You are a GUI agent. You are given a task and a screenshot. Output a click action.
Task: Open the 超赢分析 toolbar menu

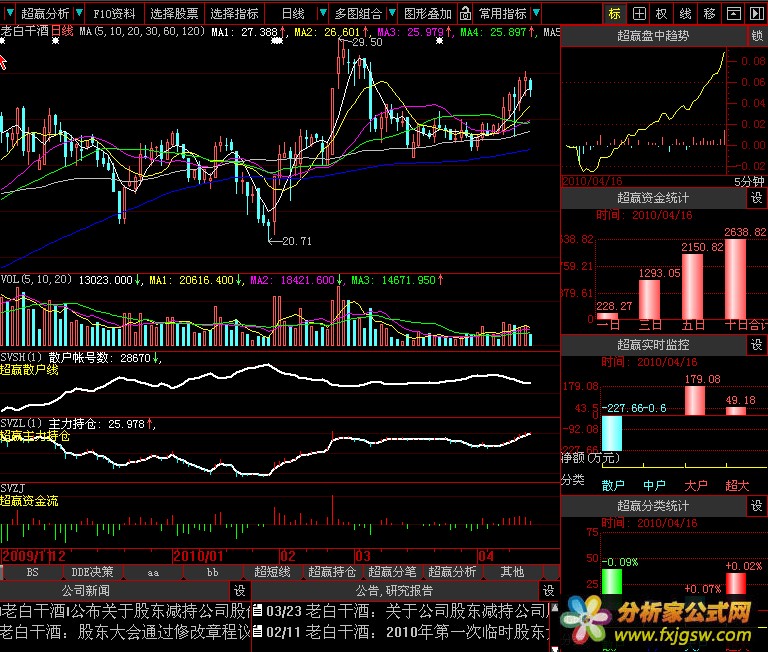[45, 14]
